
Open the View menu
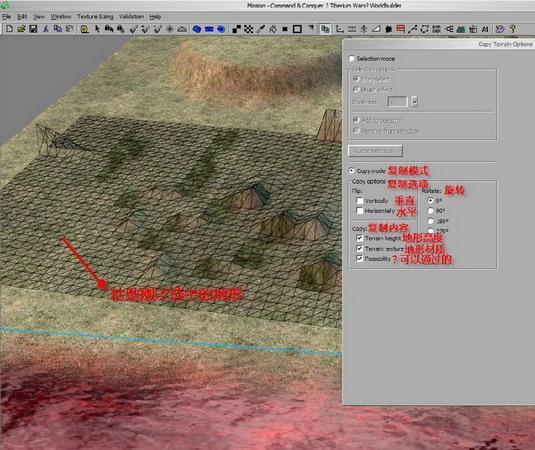tap(39, 16)
